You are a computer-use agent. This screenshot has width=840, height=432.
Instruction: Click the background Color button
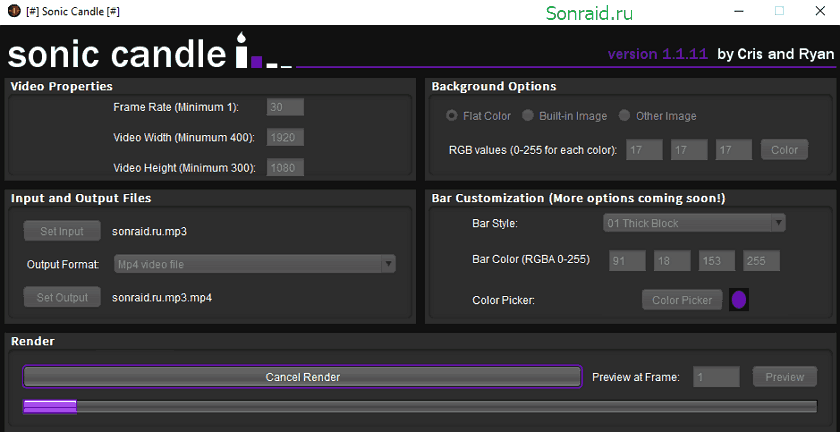coord(784,150)
